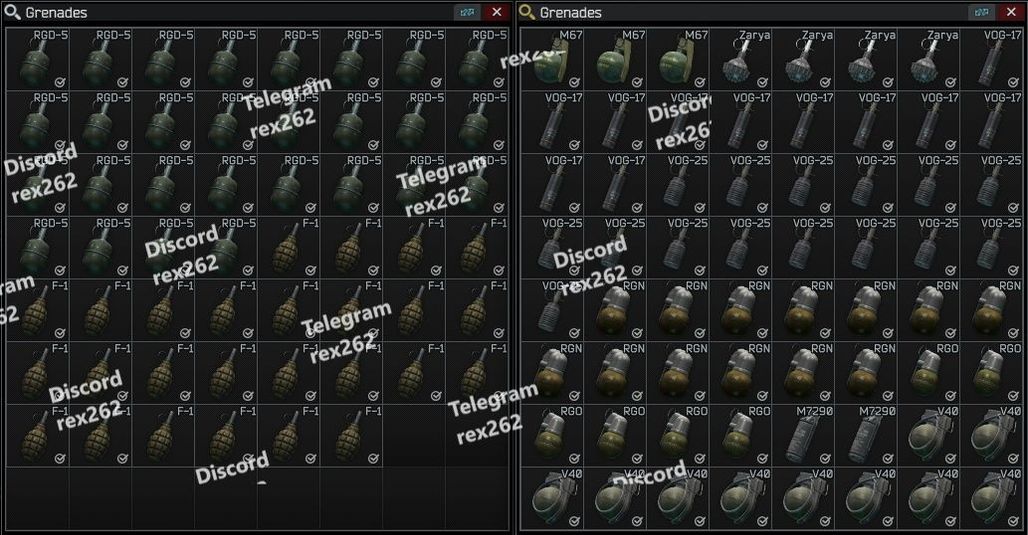The height and width of the screenshot is (535, 1028).
Task: Choose the last RGN grenade before the RGOs
Action: 865,372
